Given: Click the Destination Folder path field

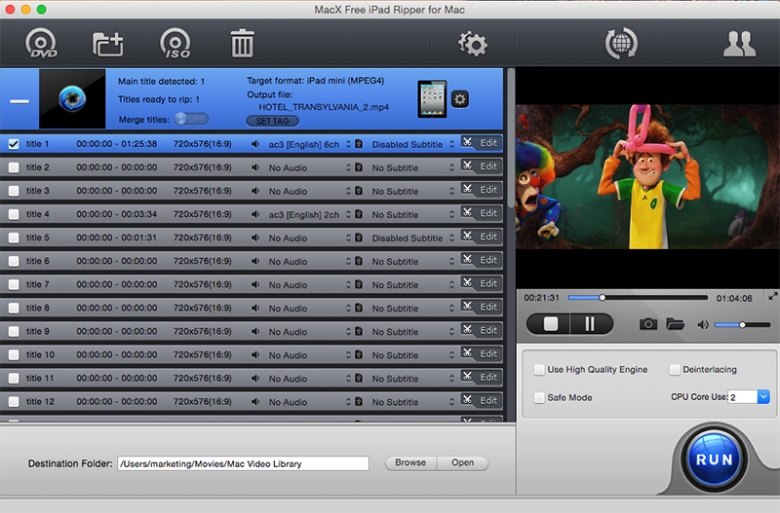Looking at the screenshot, I should pyautogui.click(x=243, y=464).
